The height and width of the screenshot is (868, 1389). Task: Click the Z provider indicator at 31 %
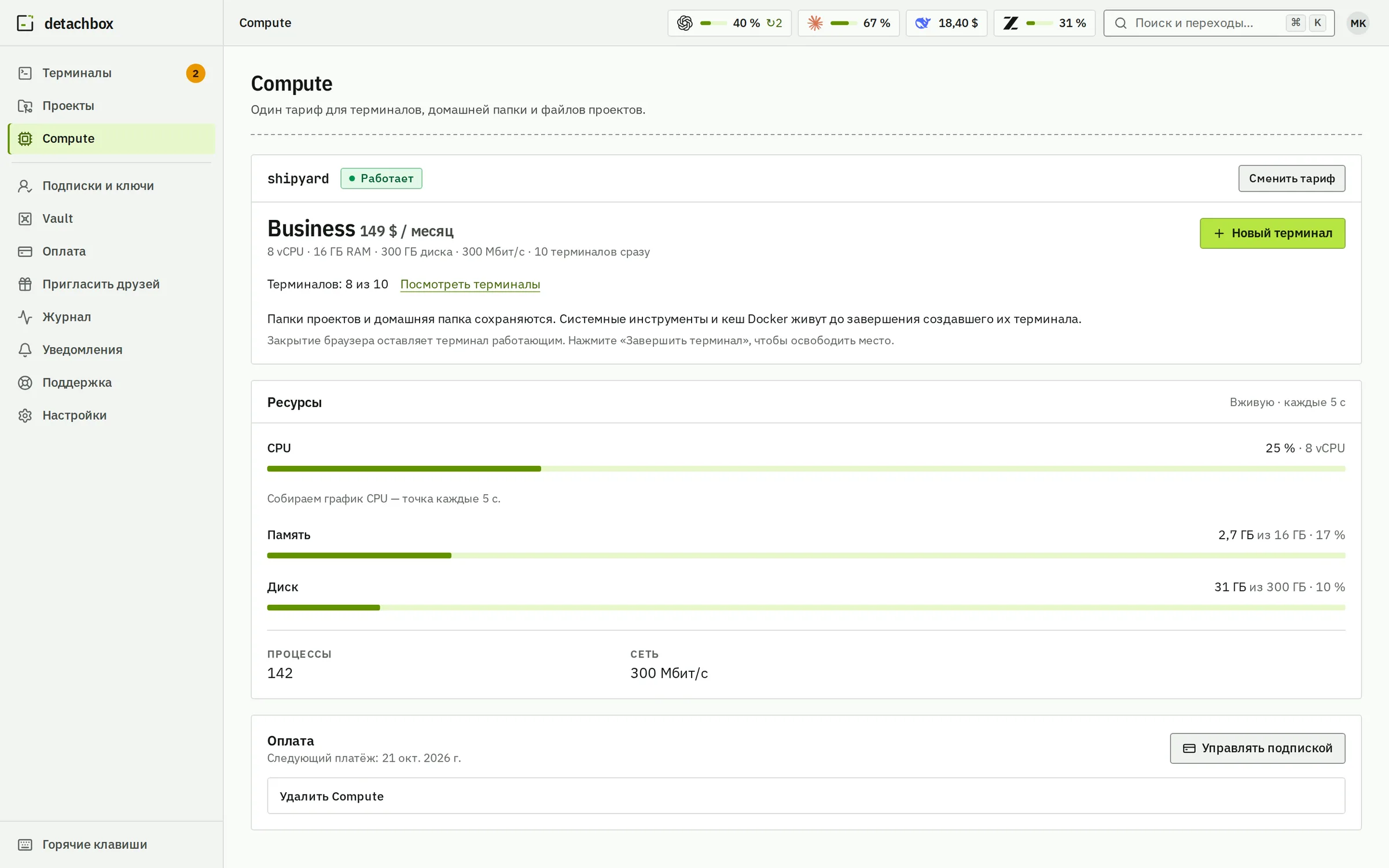[x=1044, y=23]
